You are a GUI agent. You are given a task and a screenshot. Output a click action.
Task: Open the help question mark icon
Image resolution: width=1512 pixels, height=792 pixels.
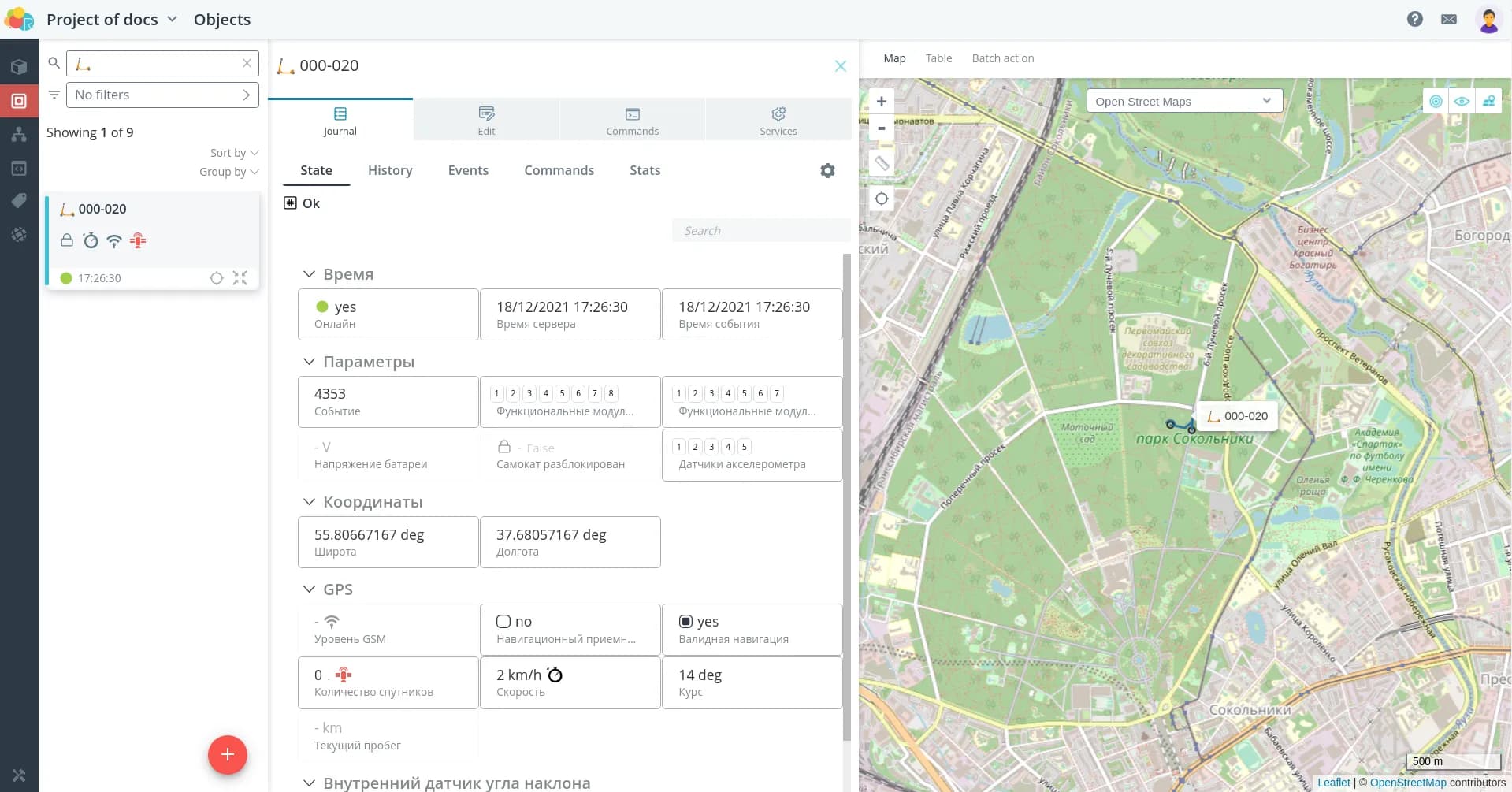[x=1415, y=19]
